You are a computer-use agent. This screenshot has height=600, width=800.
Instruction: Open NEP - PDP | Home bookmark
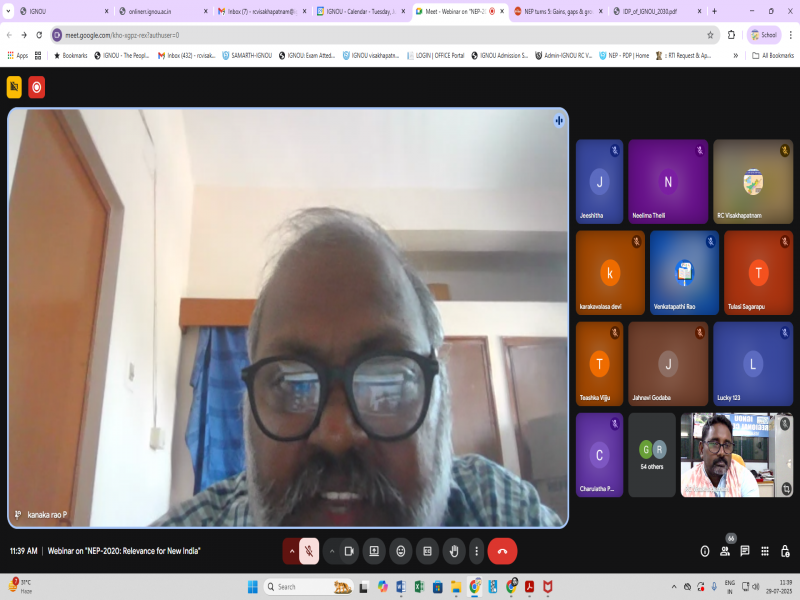point(624,56)
